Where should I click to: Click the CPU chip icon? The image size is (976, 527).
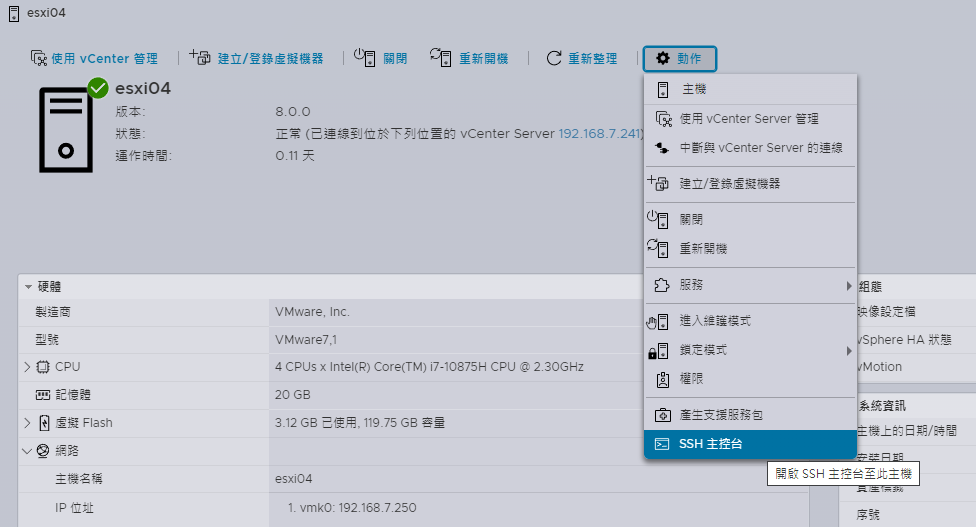pyautogui.click(x=43, y=367)
